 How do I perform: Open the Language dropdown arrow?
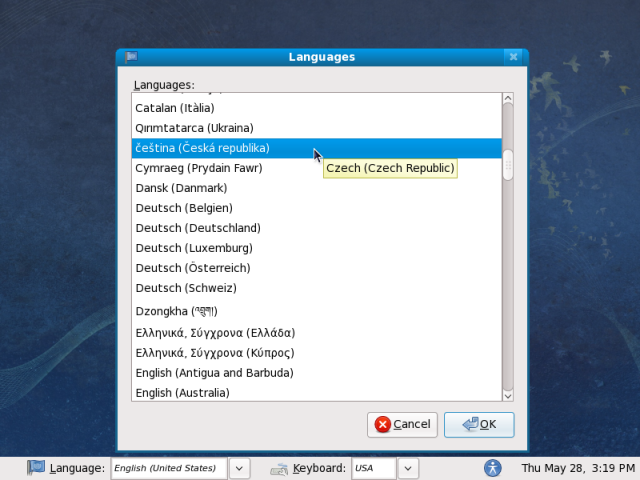pyautogui.click(x=240, y=467)
